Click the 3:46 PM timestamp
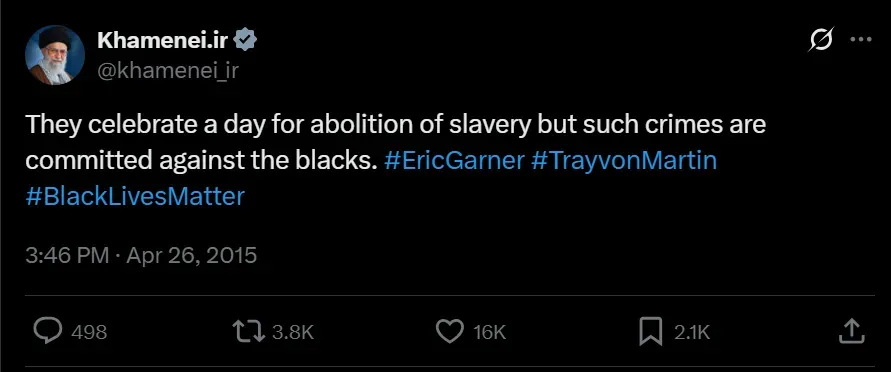 pos(67,255)
